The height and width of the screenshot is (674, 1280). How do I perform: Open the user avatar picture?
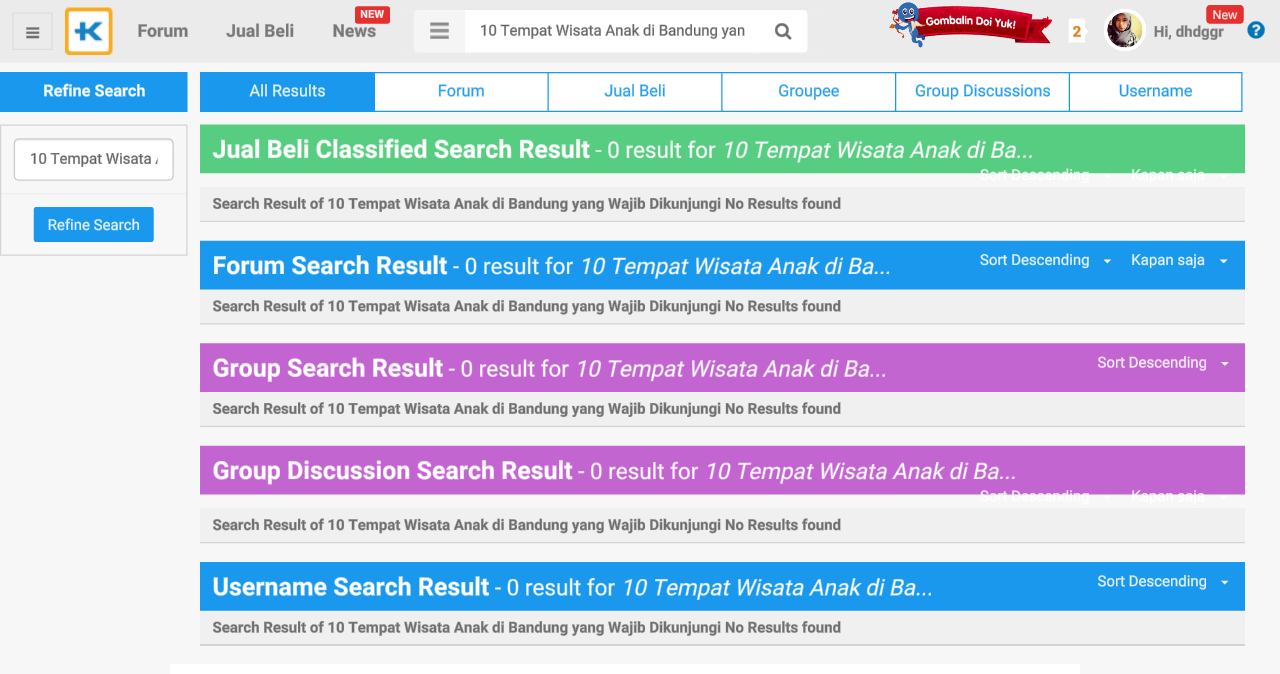pyautogui.click(x=1125, y=31)
